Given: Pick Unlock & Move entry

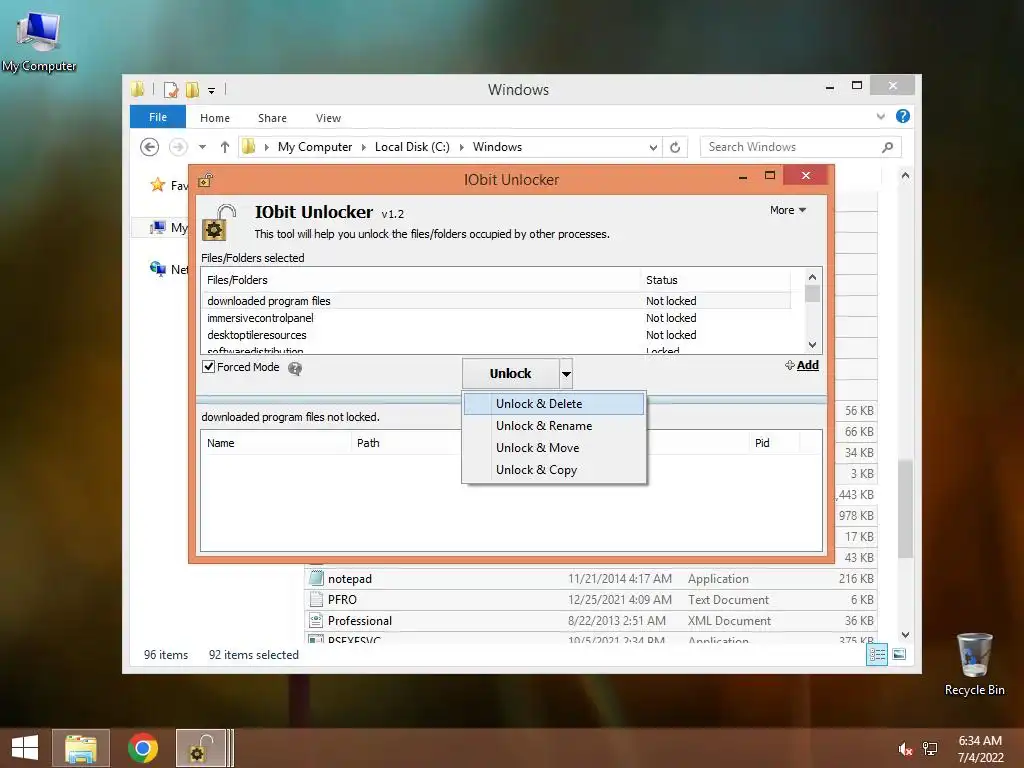Looking at the screenshot, I should pyautogui.click(x=553, y=448).
